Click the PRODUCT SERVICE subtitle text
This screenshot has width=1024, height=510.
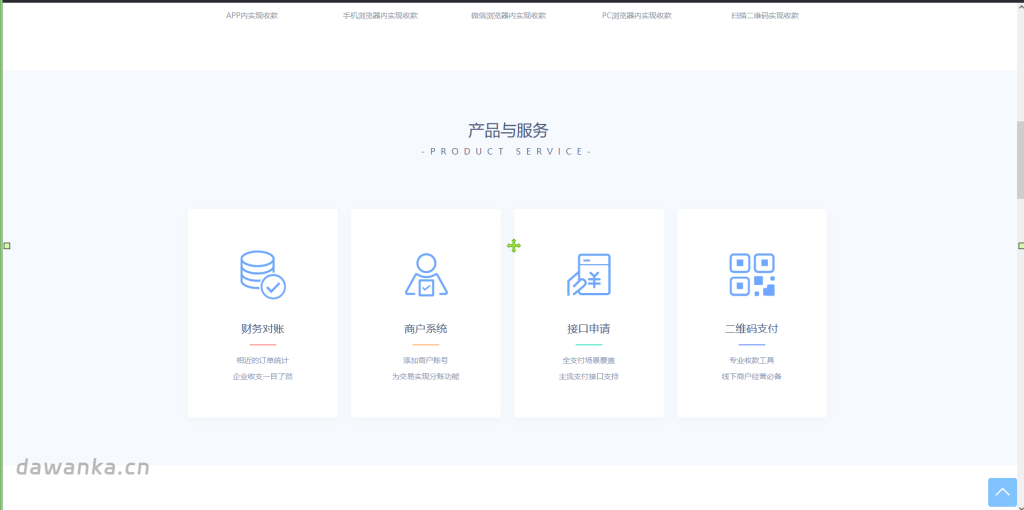pyautogui.click(x=507, y=151)
